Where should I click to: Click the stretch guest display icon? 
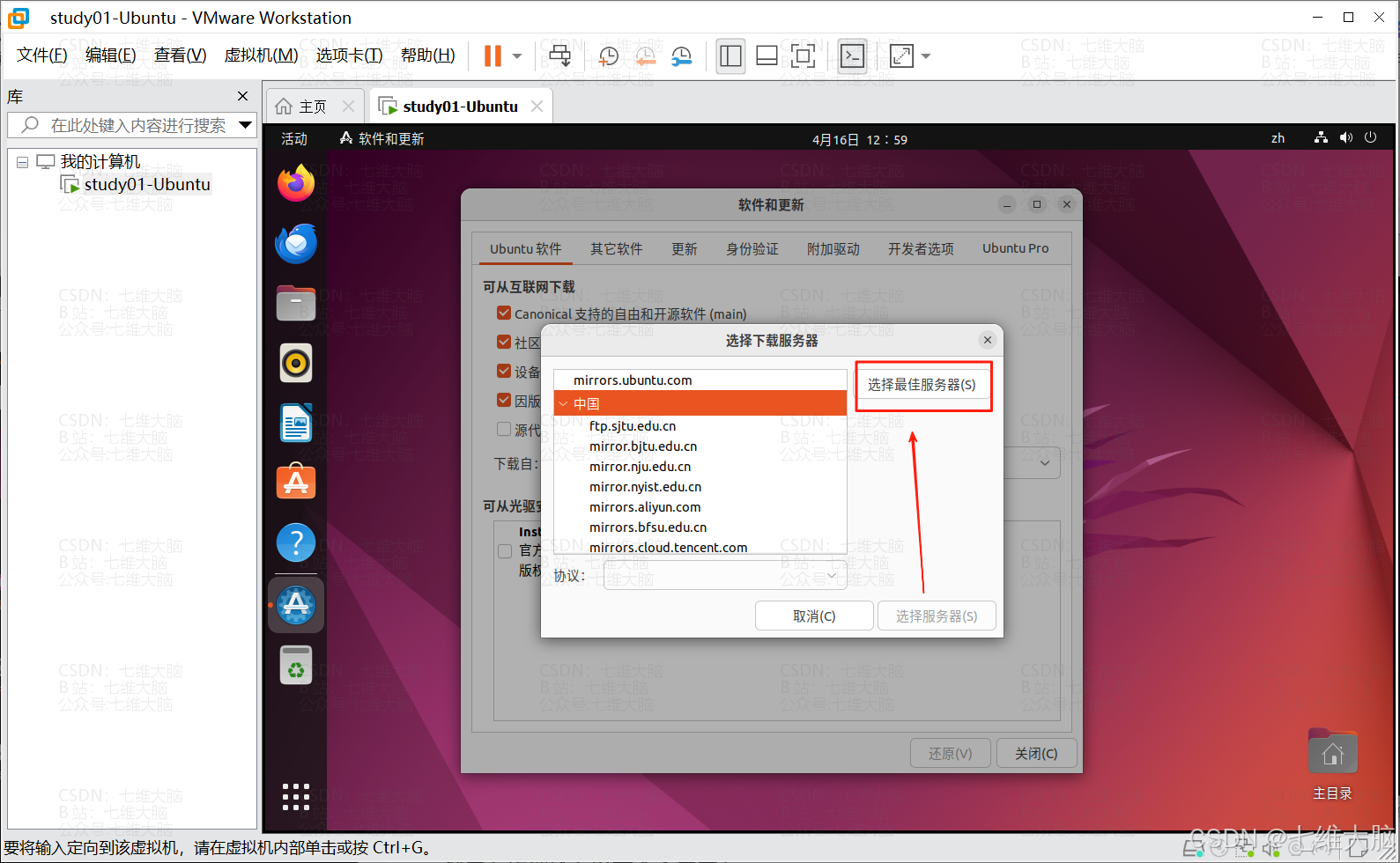pos(902,56)
